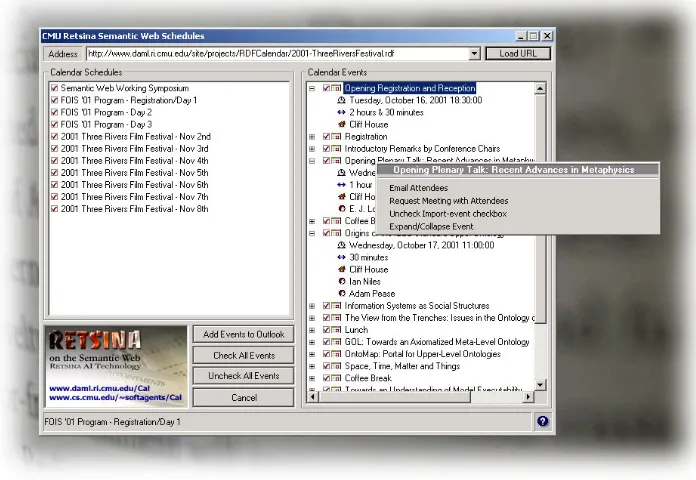Click Add Events to Outlook button
696x480 pixels.
coord(243,334)
